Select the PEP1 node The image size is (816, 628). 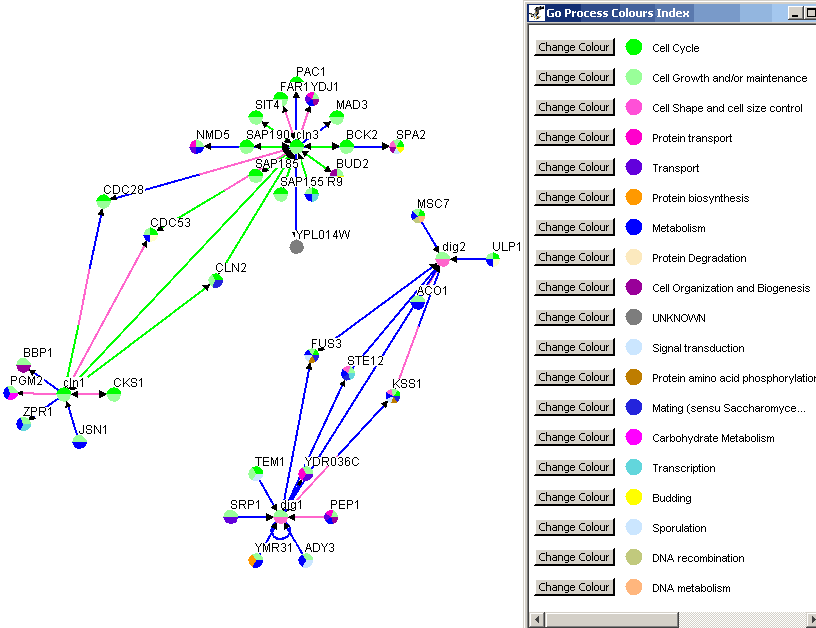click(x=331, y=517)
